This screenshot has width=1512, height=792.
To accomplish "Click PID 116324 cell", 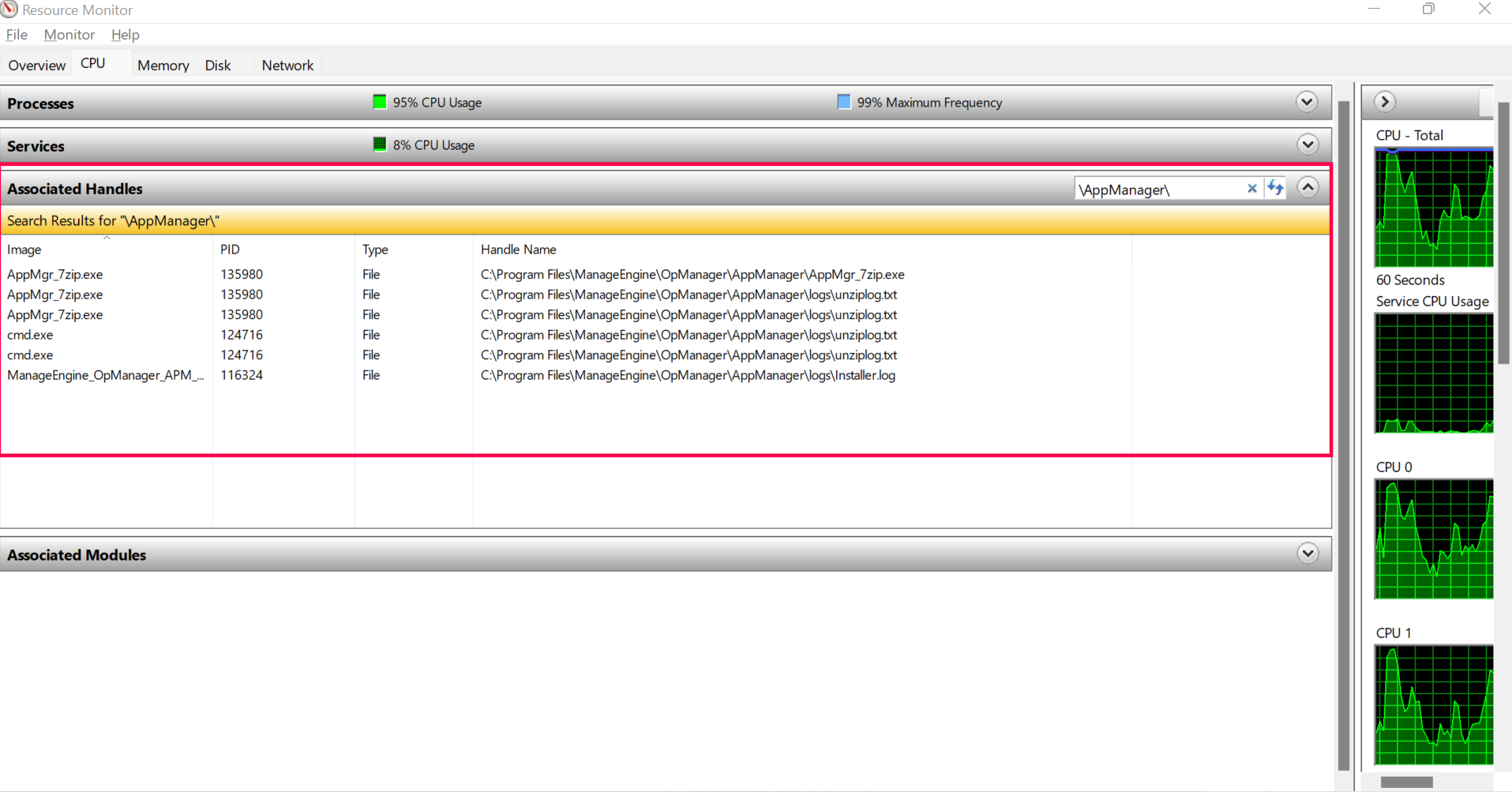I will coord(242,375).
